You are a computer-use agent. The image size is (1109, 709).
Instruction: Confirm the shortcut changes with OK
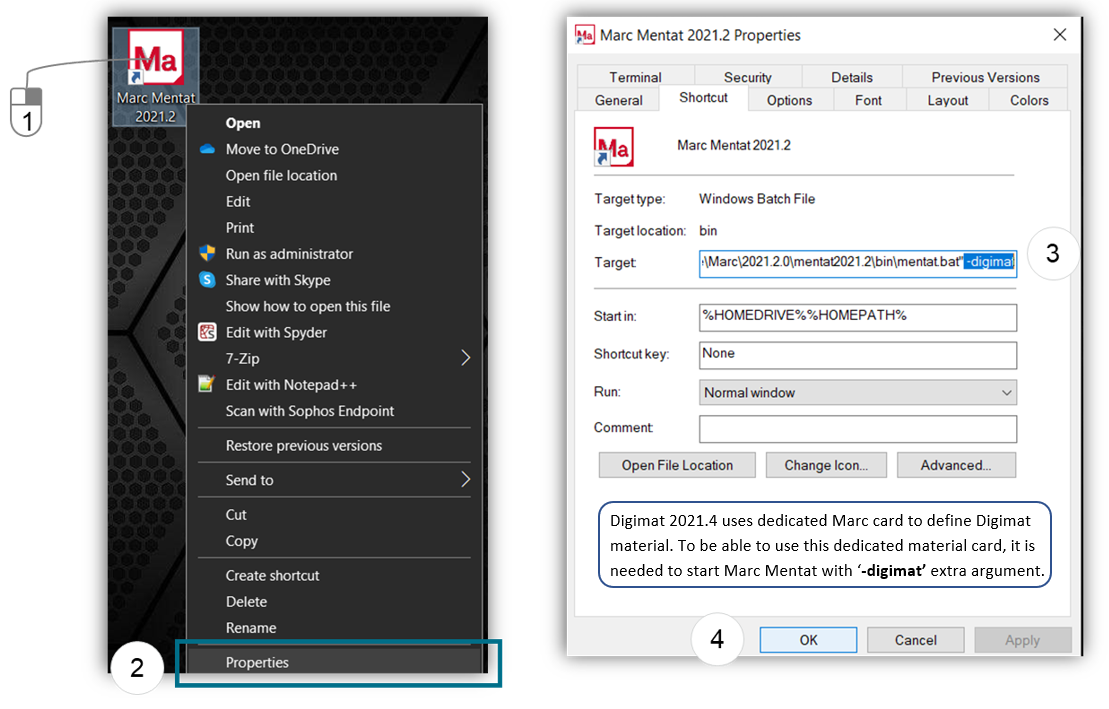(x=808, y=639)
